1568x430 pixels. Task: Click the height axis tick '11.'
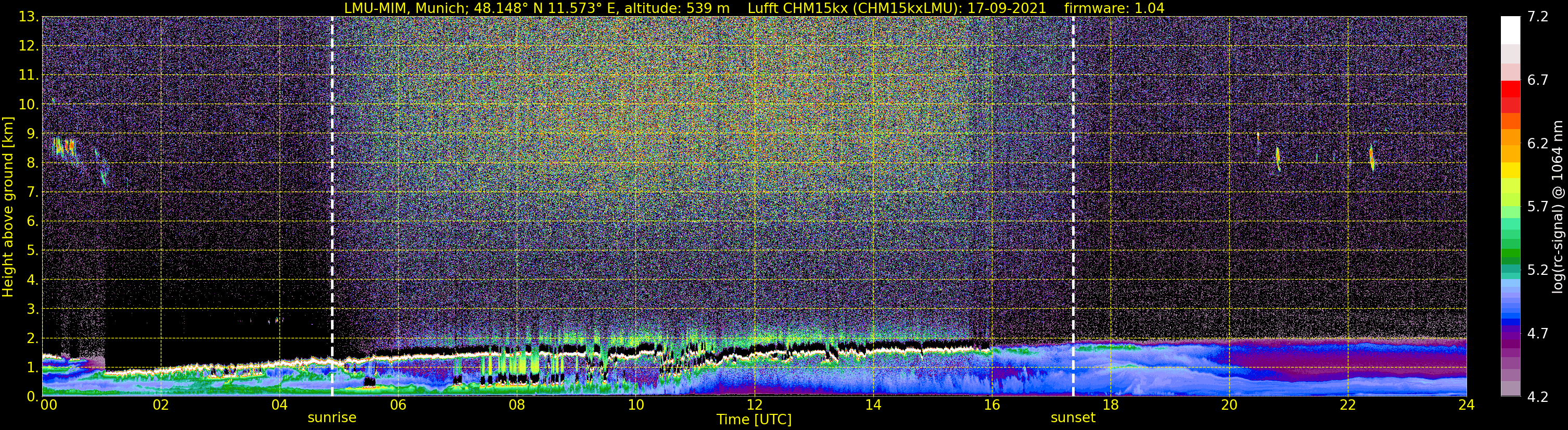[29, 75]
